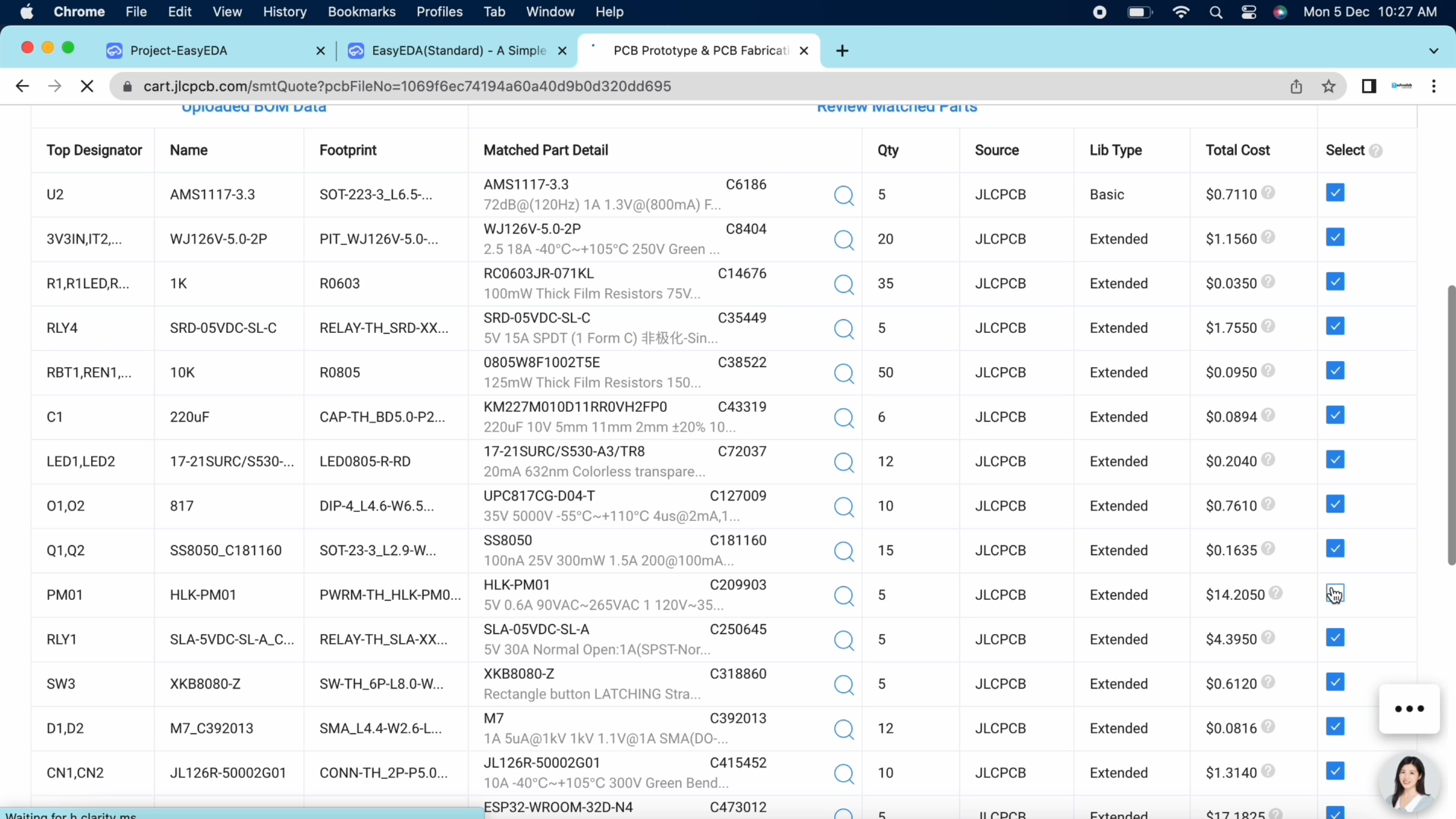Click search icon in SS8050 row
The height and width of the screenshot is (819, 1456).
[843, 551]
